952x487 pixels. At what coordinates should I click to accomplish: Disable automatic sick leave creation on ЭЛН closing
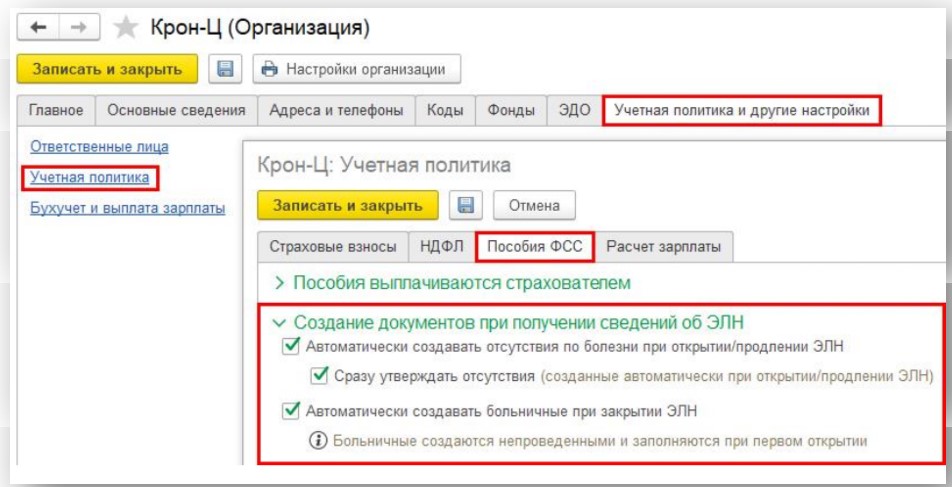(x=292, y=410)
